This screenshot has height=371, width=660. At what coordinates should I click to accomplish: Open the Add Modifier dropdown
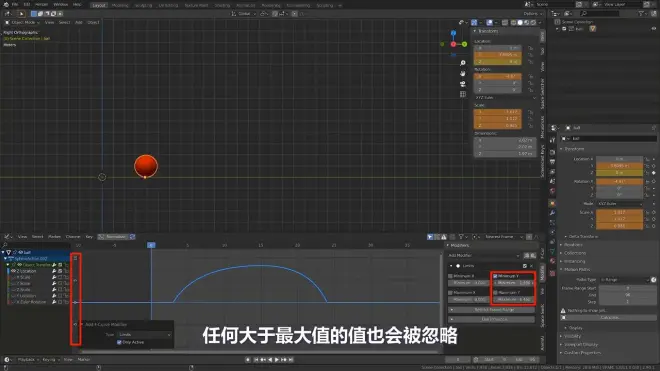pyautogui.click(x=484, y=255)
